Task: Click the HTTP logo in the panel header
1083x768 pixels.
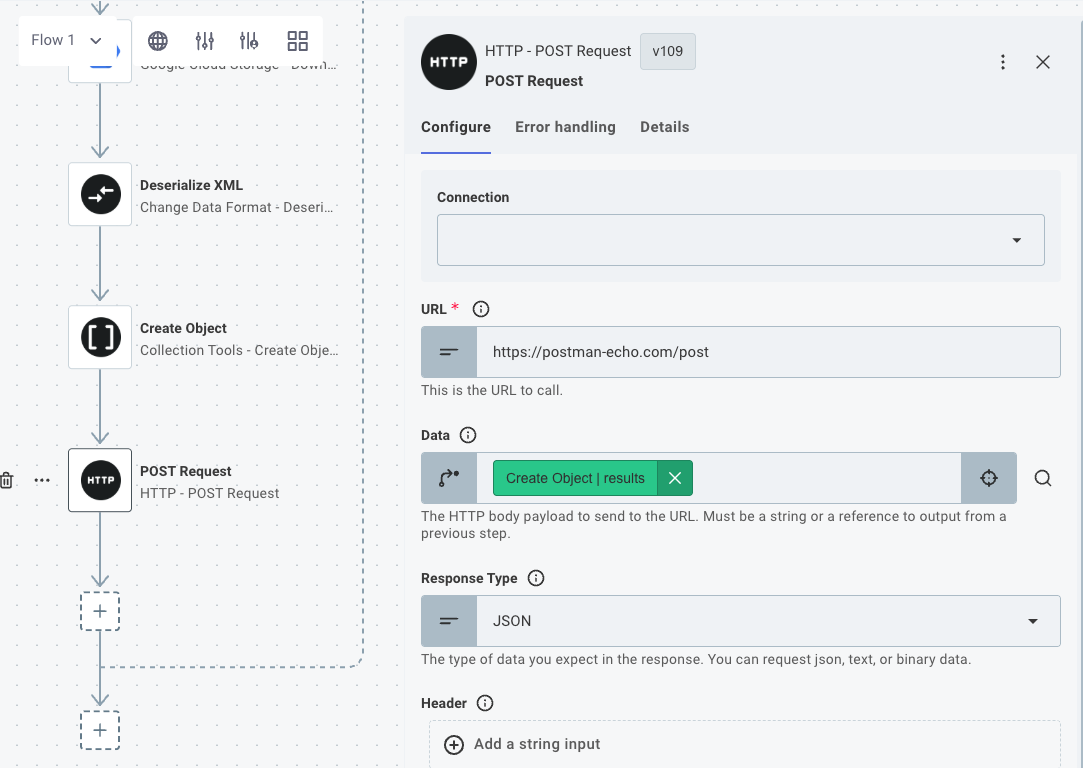Action: click(448, 61)
